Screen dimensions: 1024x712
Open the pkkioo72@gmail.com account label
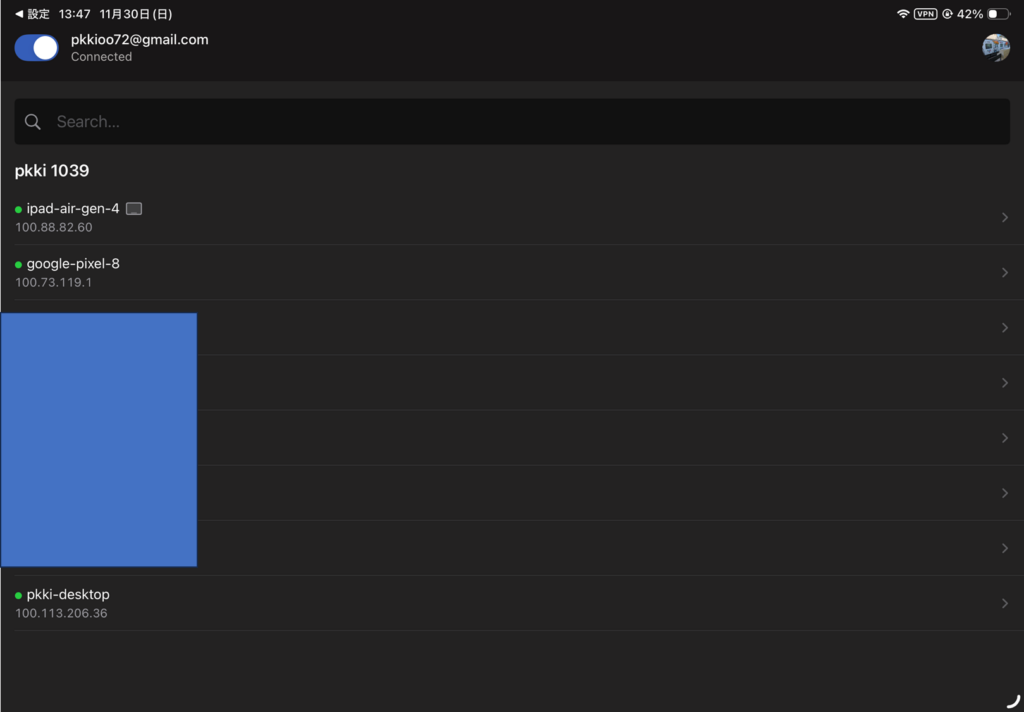click(139, 40)
